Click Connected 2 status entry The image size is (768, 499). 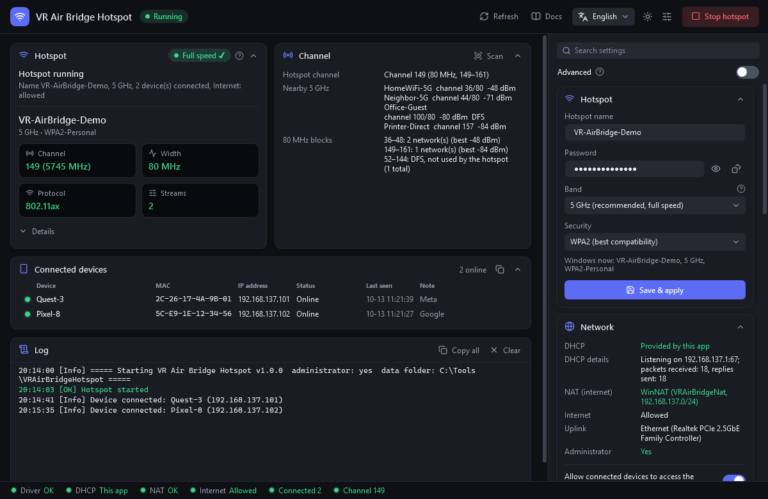(295, 490)
